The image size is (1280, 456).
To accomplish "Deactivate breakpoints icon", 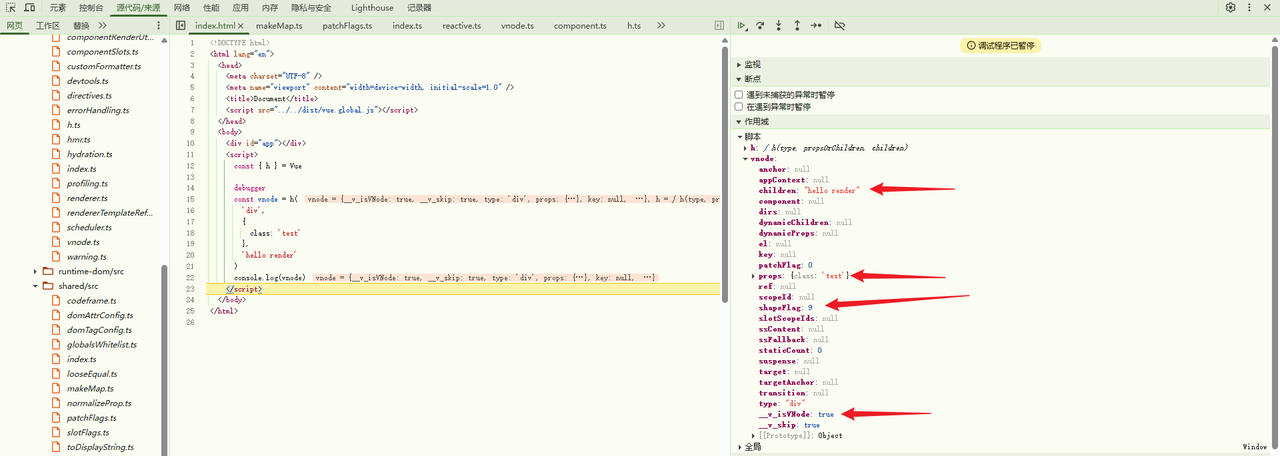I will pos(839,25).
